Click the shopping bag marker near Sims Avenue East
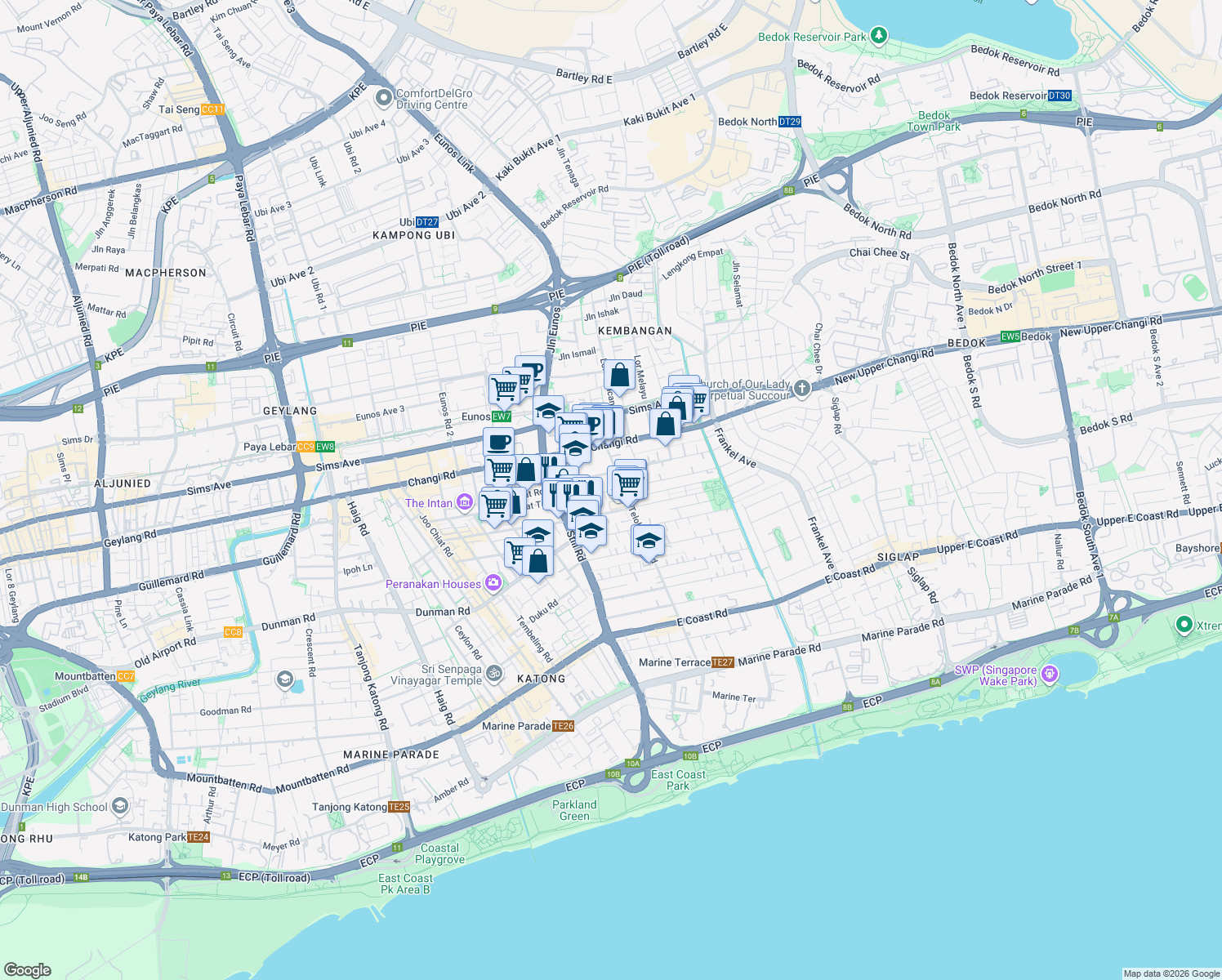The image size is (1222, 980). pyautogui.click(x=665, y=424)
